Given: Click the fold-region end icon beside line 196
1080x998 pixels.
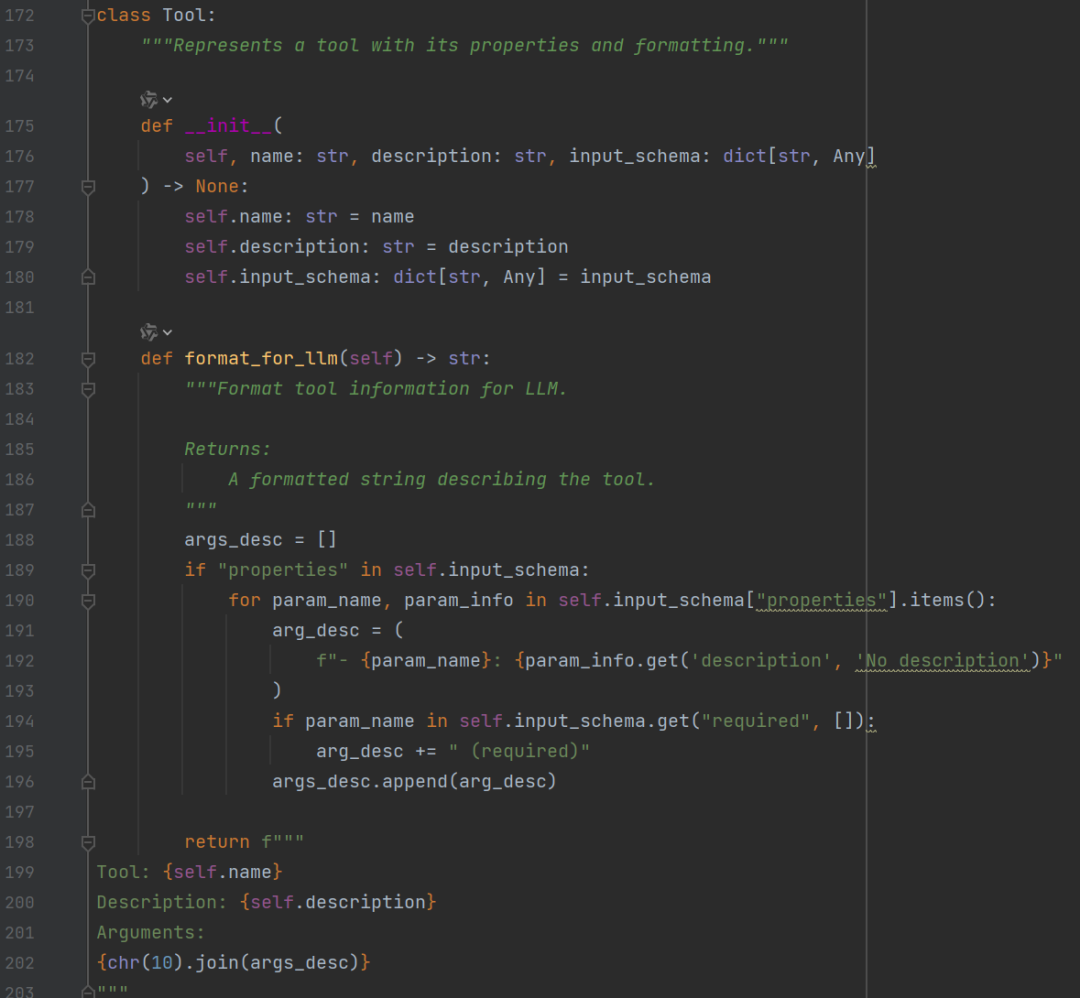Looking at the screenshot, I should (x=87, y=781).
